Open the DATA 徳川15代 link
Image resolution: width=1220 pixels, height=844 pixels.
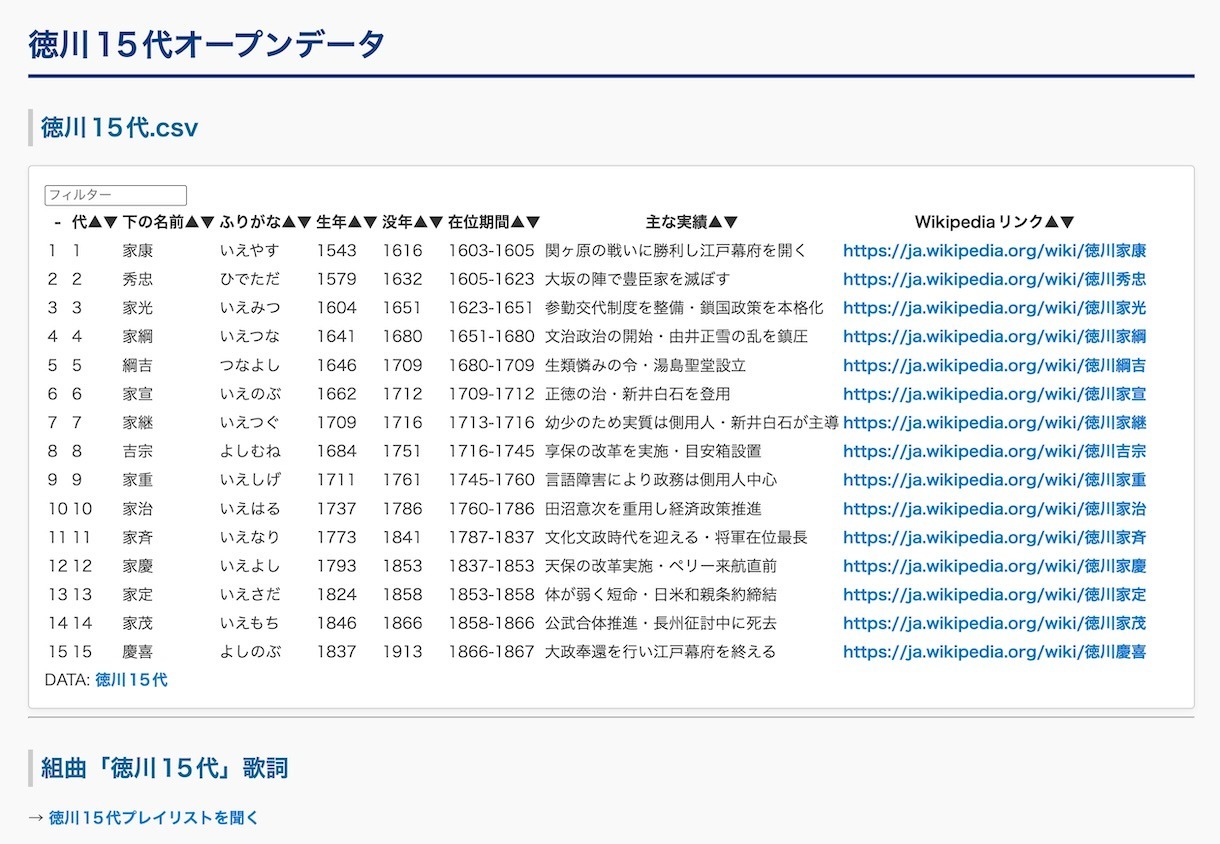click(131, 680)
